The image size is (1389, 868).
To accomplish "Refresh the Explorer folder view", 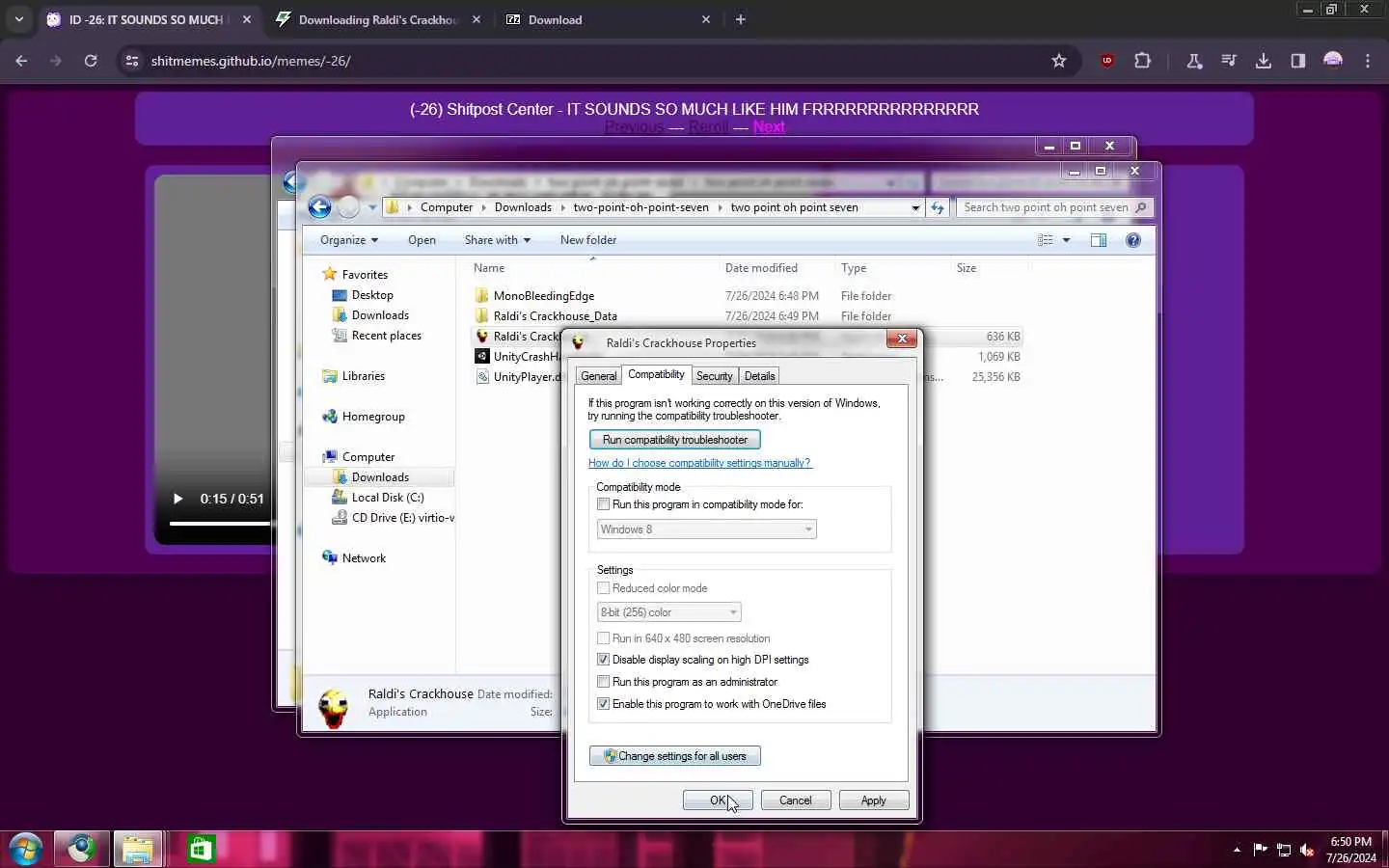I will click(x=938, y=207).
